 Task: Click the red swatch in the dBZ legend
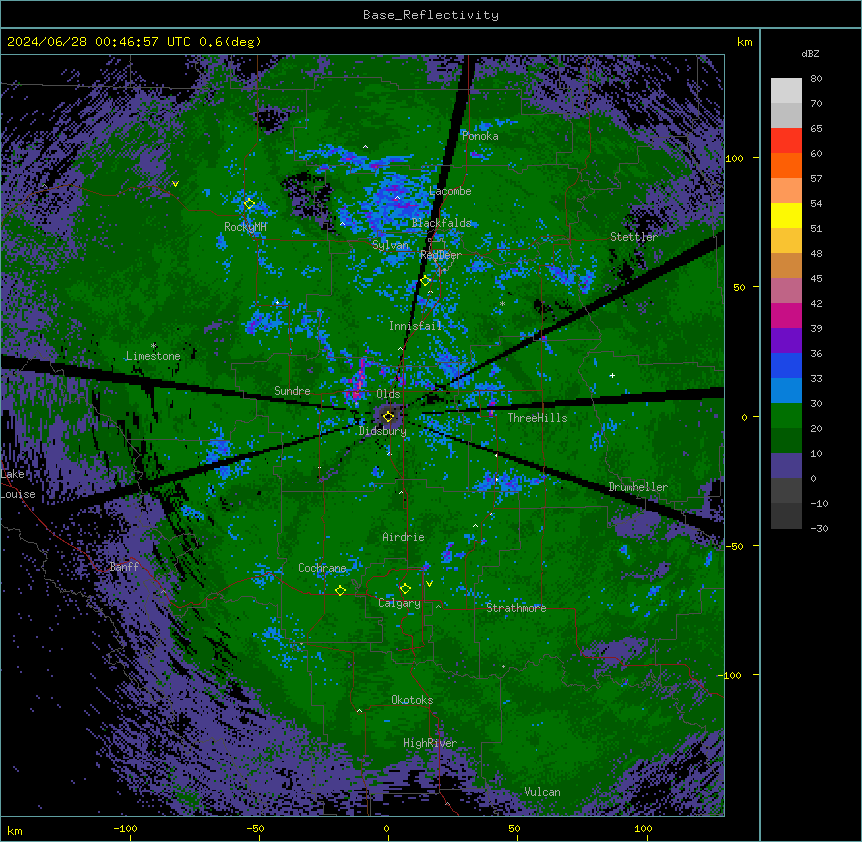click(x=786, y=141)
